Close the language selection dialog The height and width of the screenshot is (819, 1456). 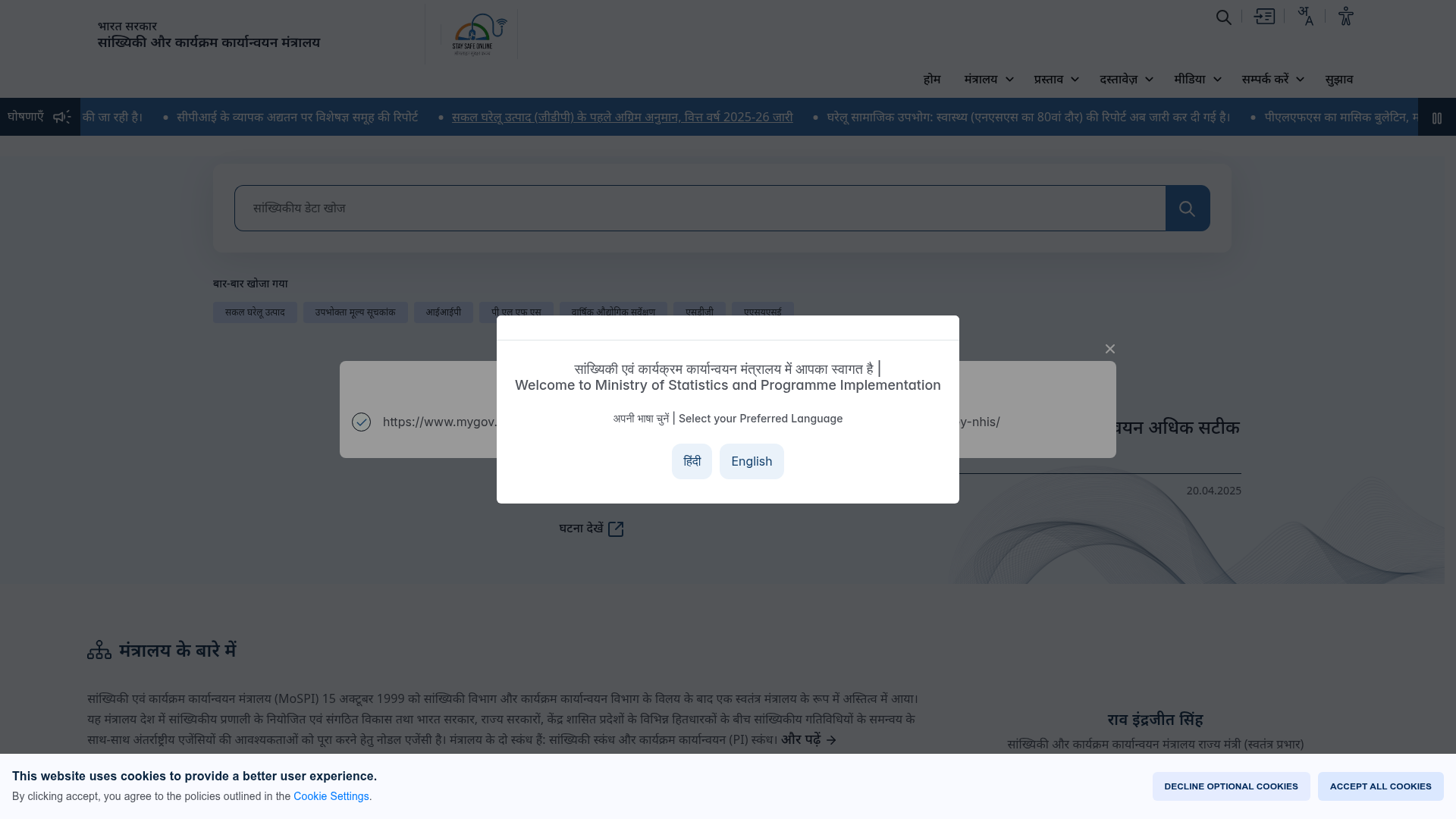coord(1109,349)
